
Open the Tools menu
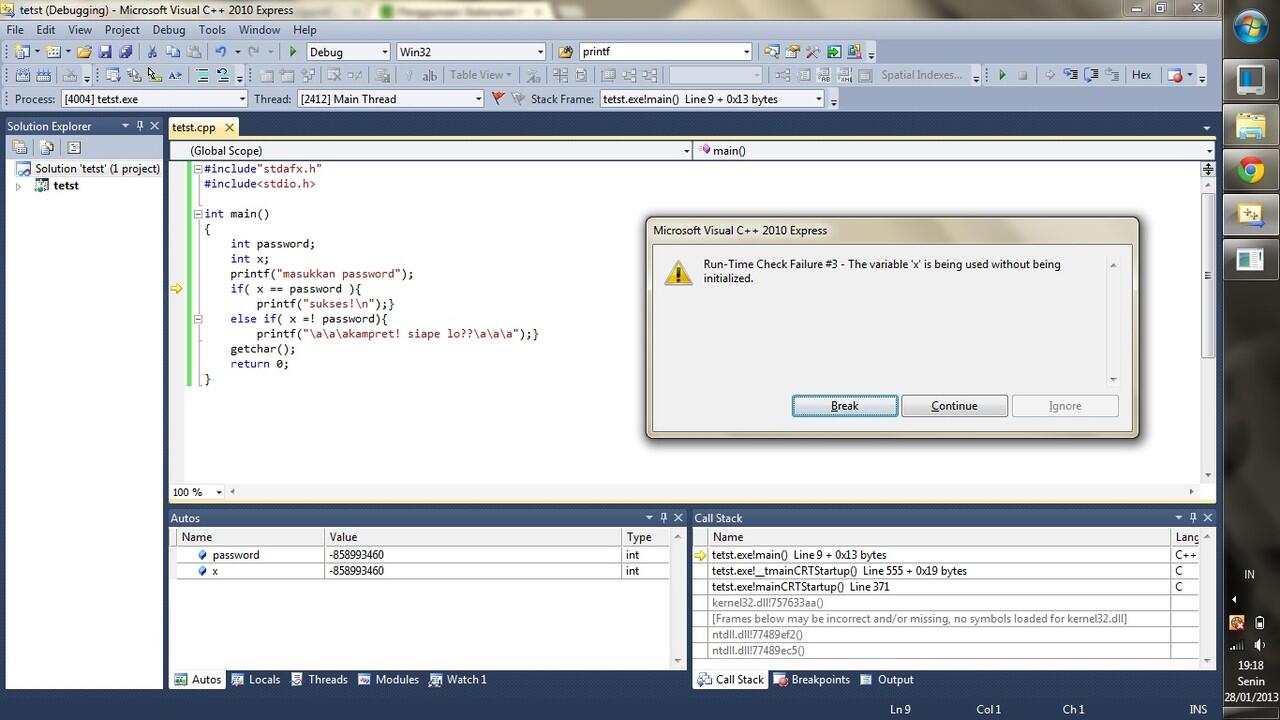click(212, 30)
